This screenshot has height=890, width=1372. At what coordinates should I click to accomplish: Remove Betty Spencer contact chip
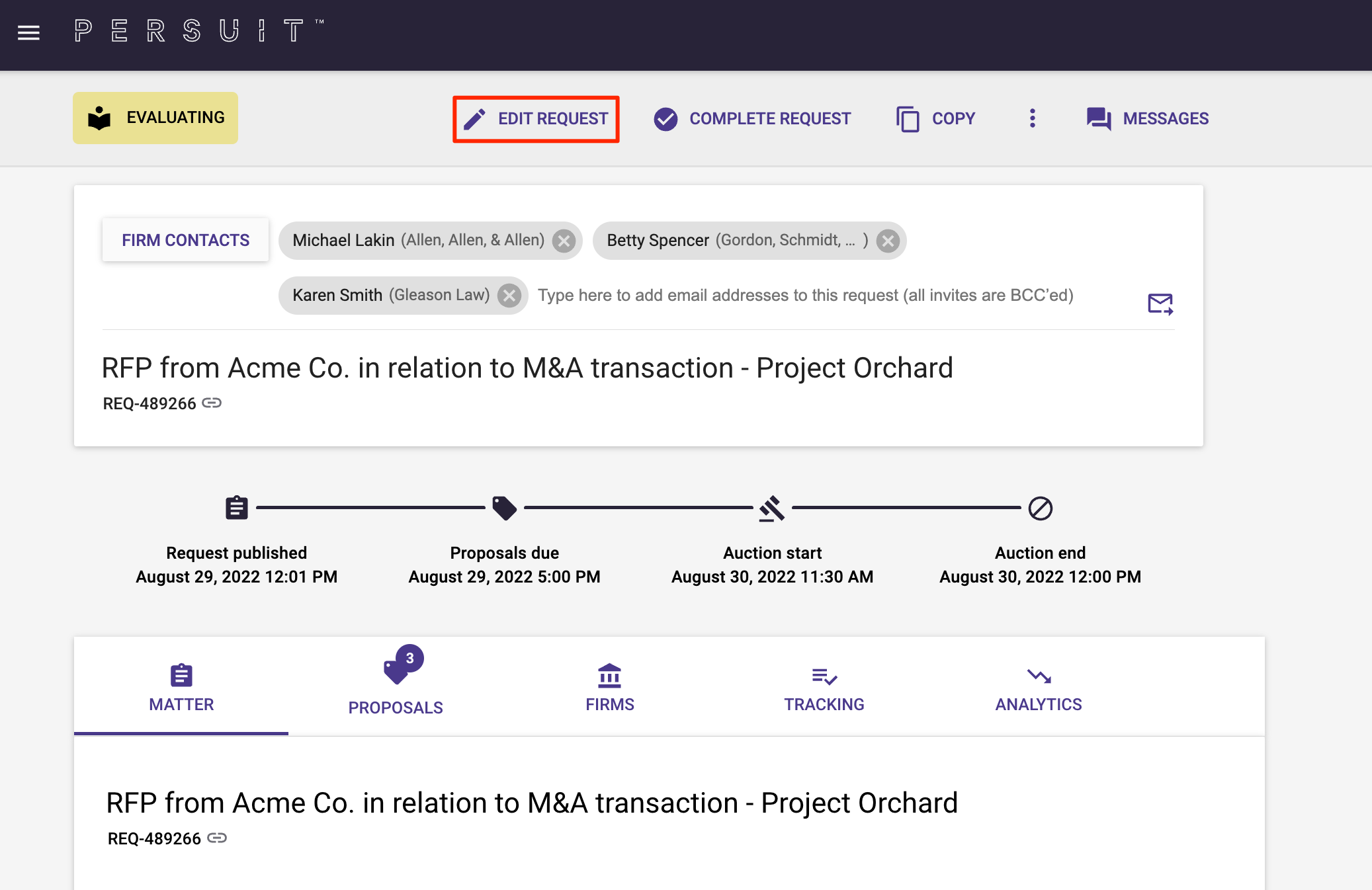888,241
